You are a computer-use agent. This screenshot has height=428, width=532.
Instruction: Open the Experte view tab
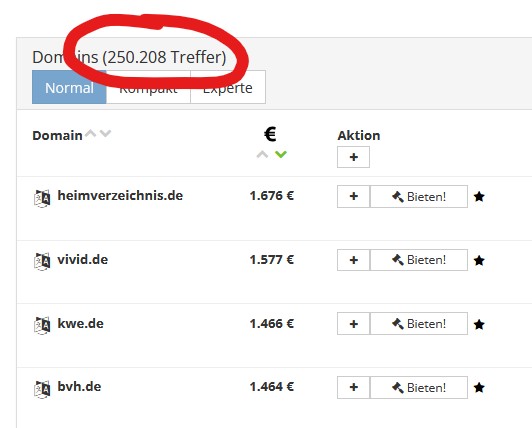228,87
